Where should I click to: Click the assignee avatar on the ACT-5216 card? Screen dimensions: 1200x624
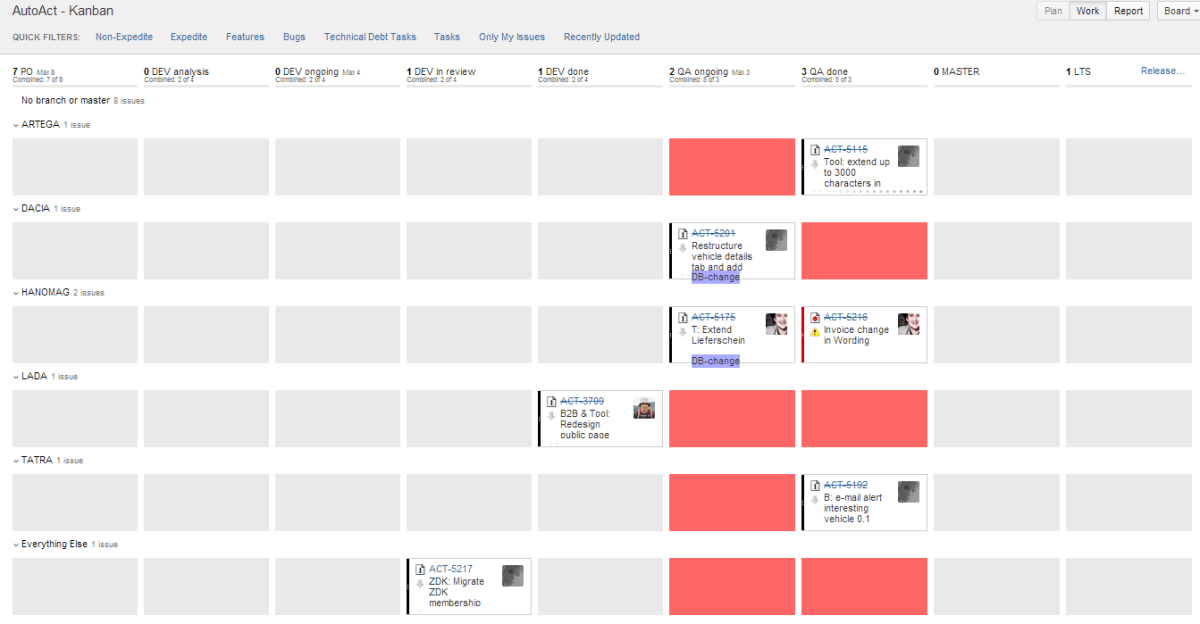tap(909, 324)
